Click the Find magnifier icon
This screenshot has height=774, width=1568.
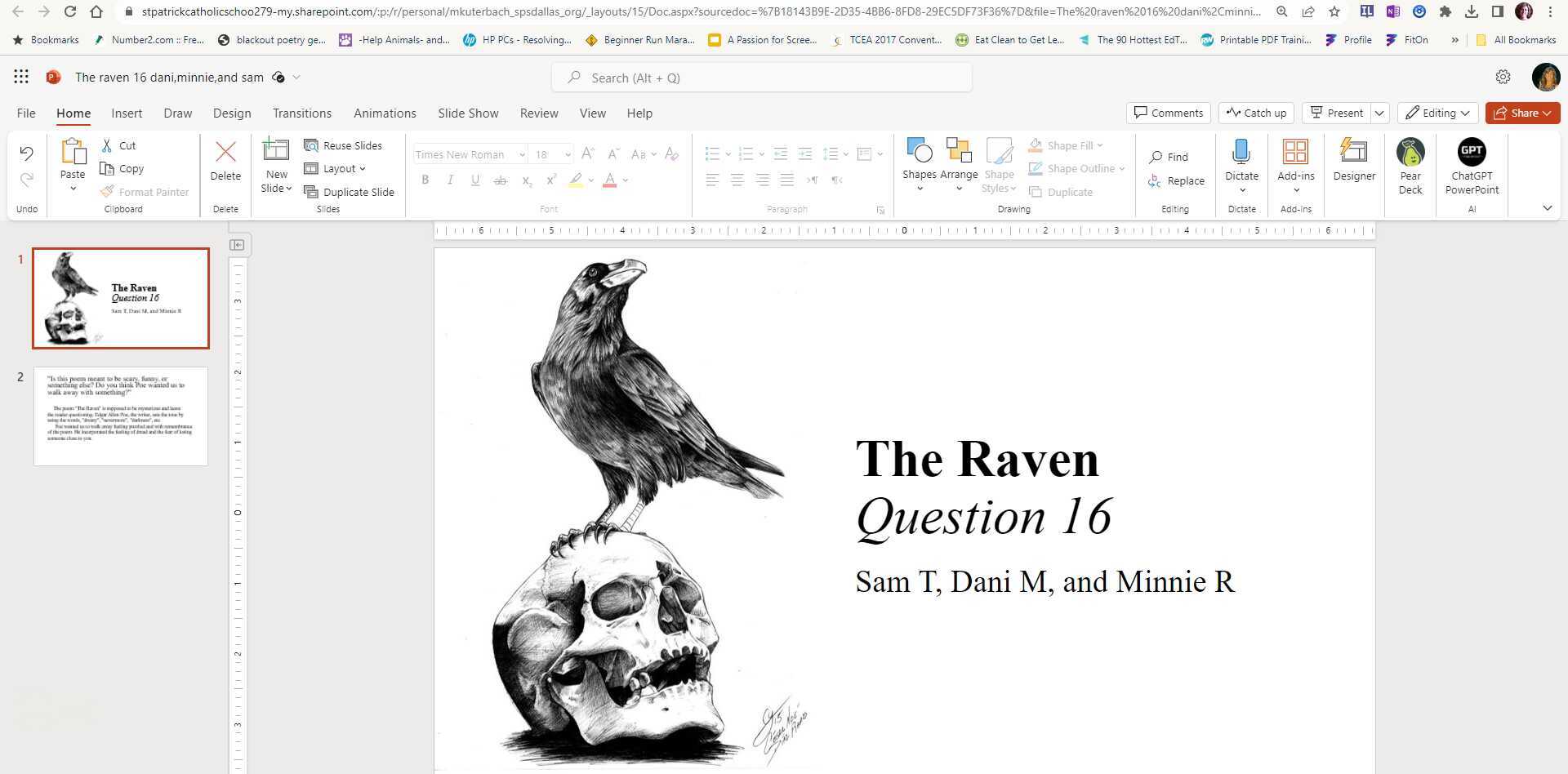[1156, 157]
